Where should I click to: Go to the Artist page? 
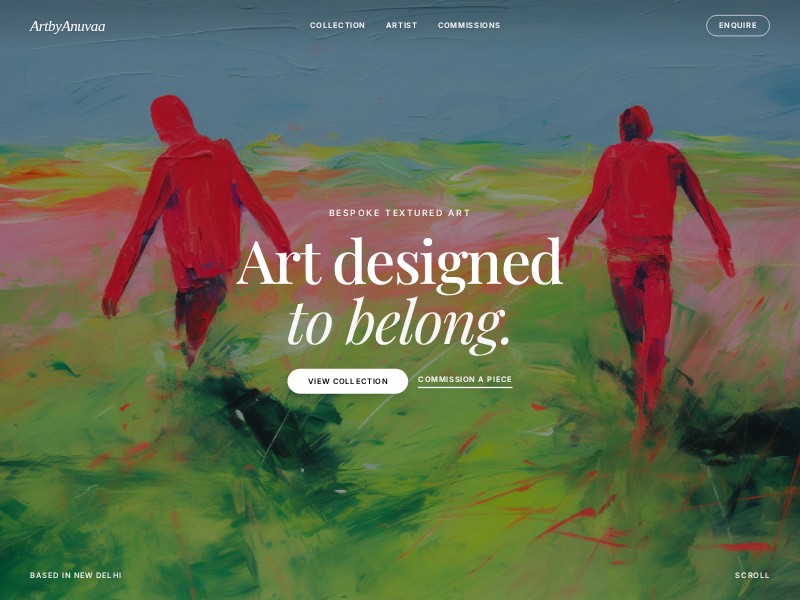click(402, 25)
